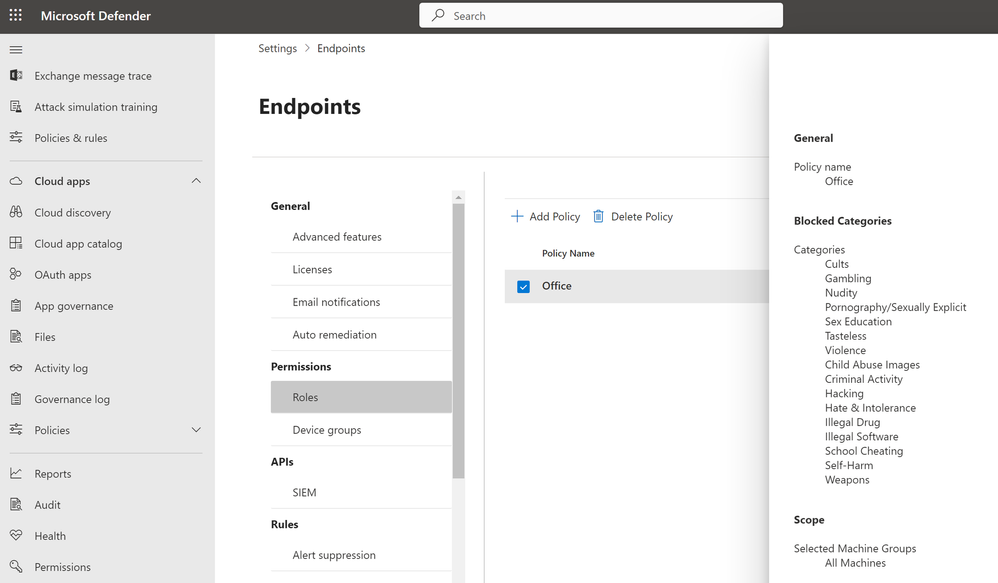Click the Health heart icon
This screenshot has width=998, height=583.
click(x=16, y=536)
